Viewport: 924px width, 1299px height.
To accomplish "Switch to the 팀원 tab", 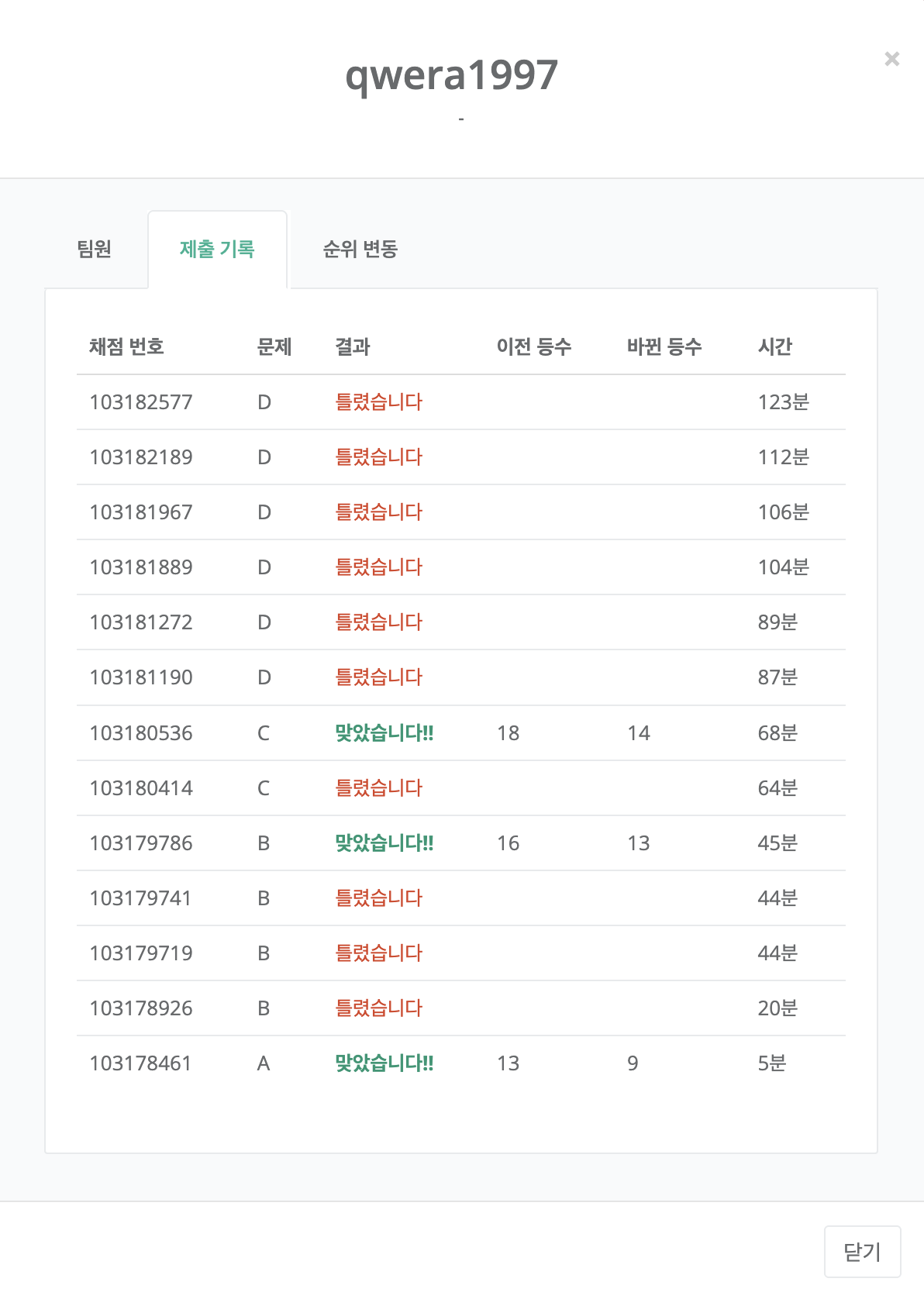I will tap(95, 250).
